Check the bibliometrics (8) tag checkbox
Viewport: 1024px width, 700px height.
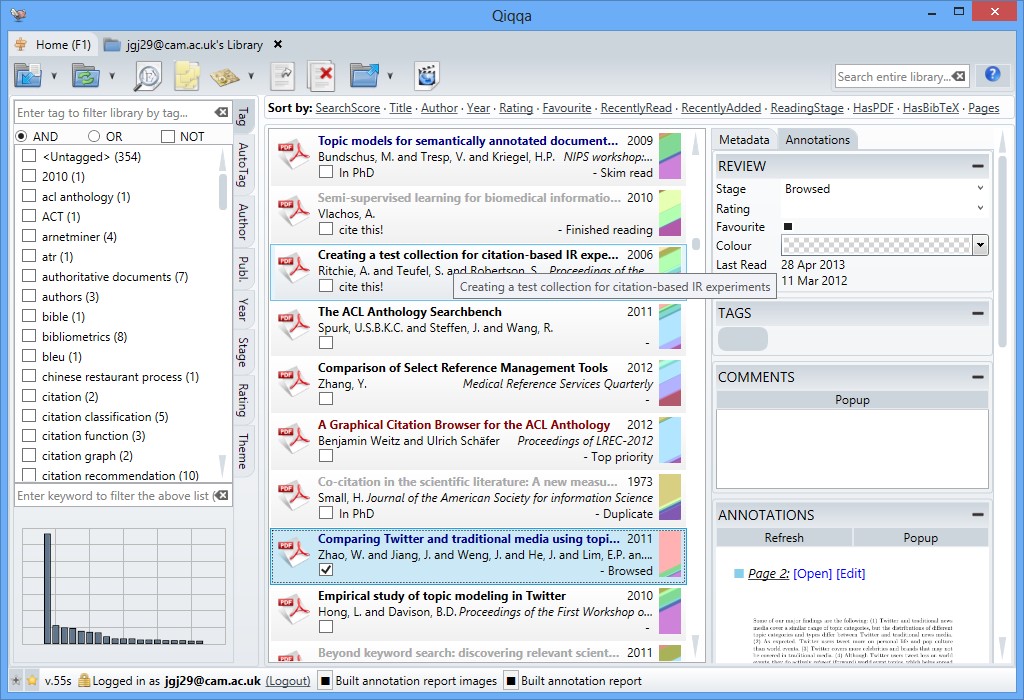point(29,337)
